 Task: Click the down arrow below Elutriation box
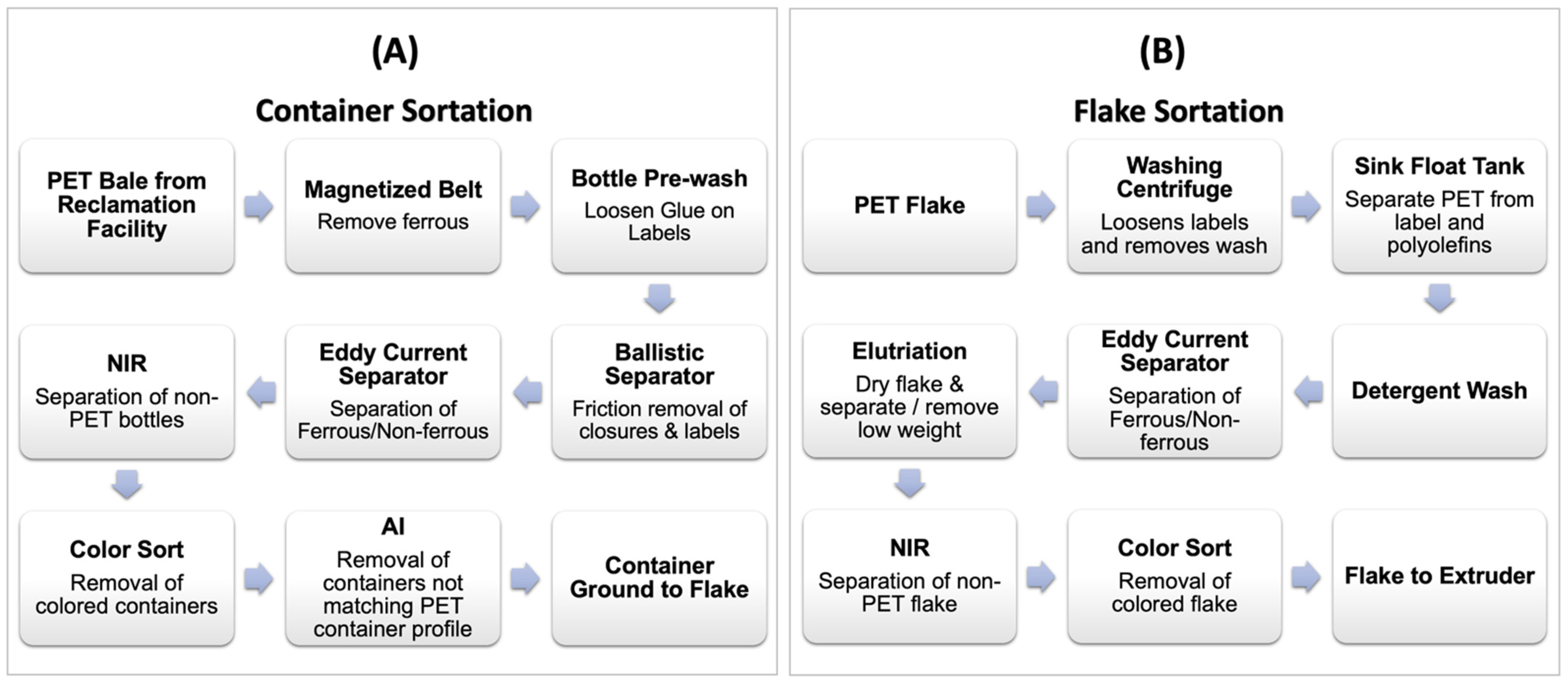click(909, 483)
